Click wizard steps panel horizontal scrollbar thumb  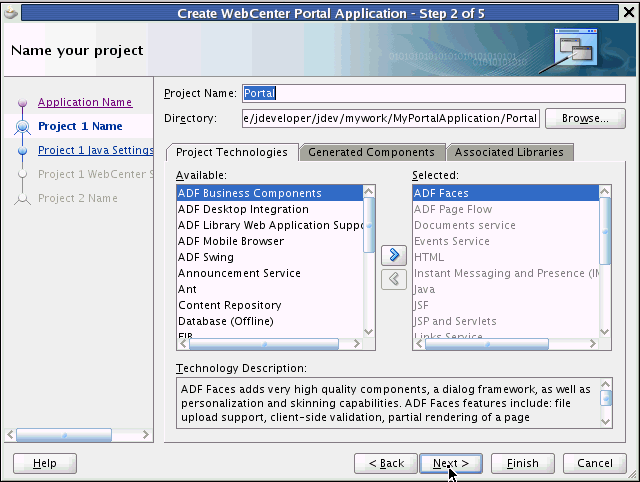coord(64,435)
